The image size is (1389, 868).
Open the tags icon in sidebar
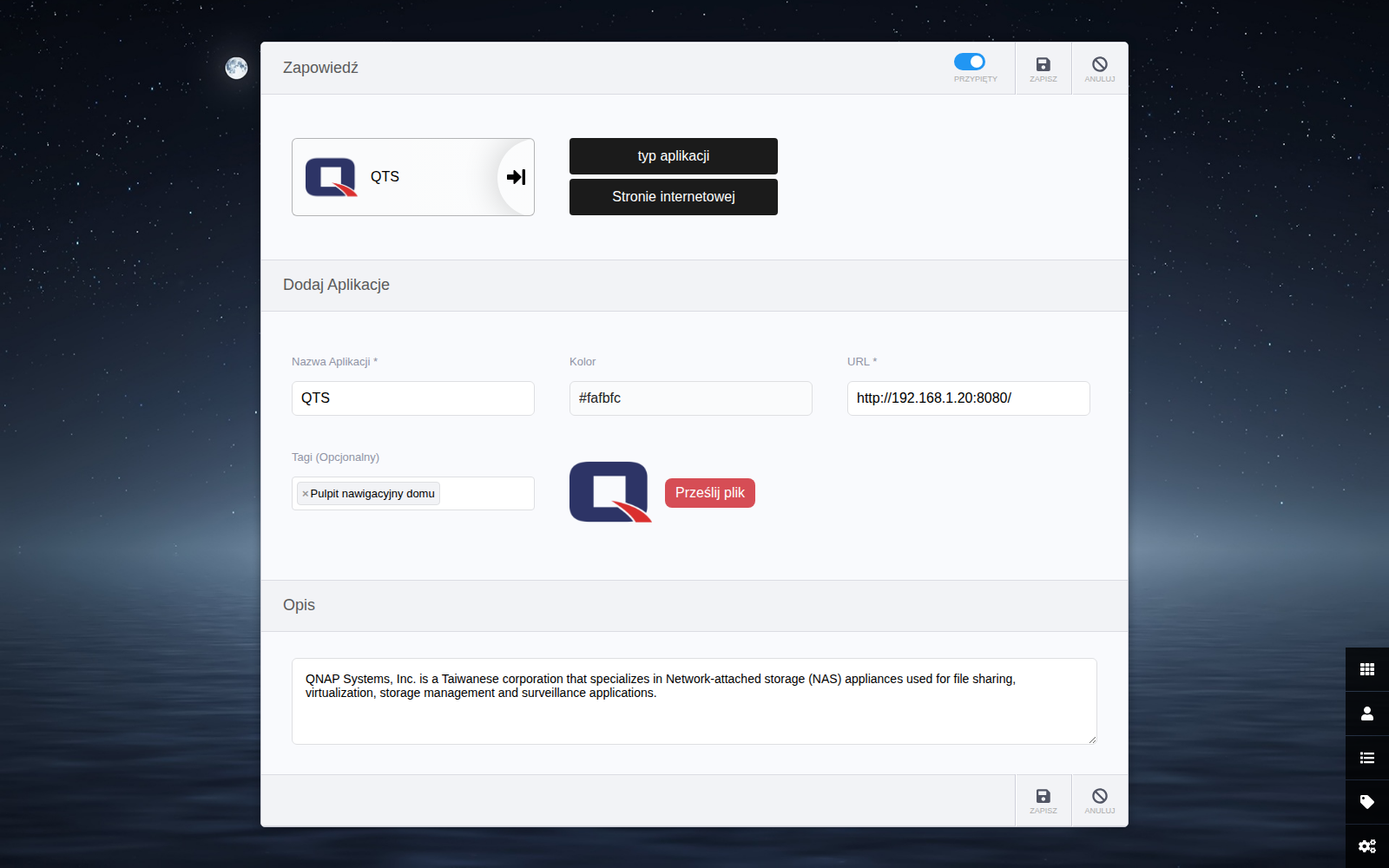click(1367, 802)
